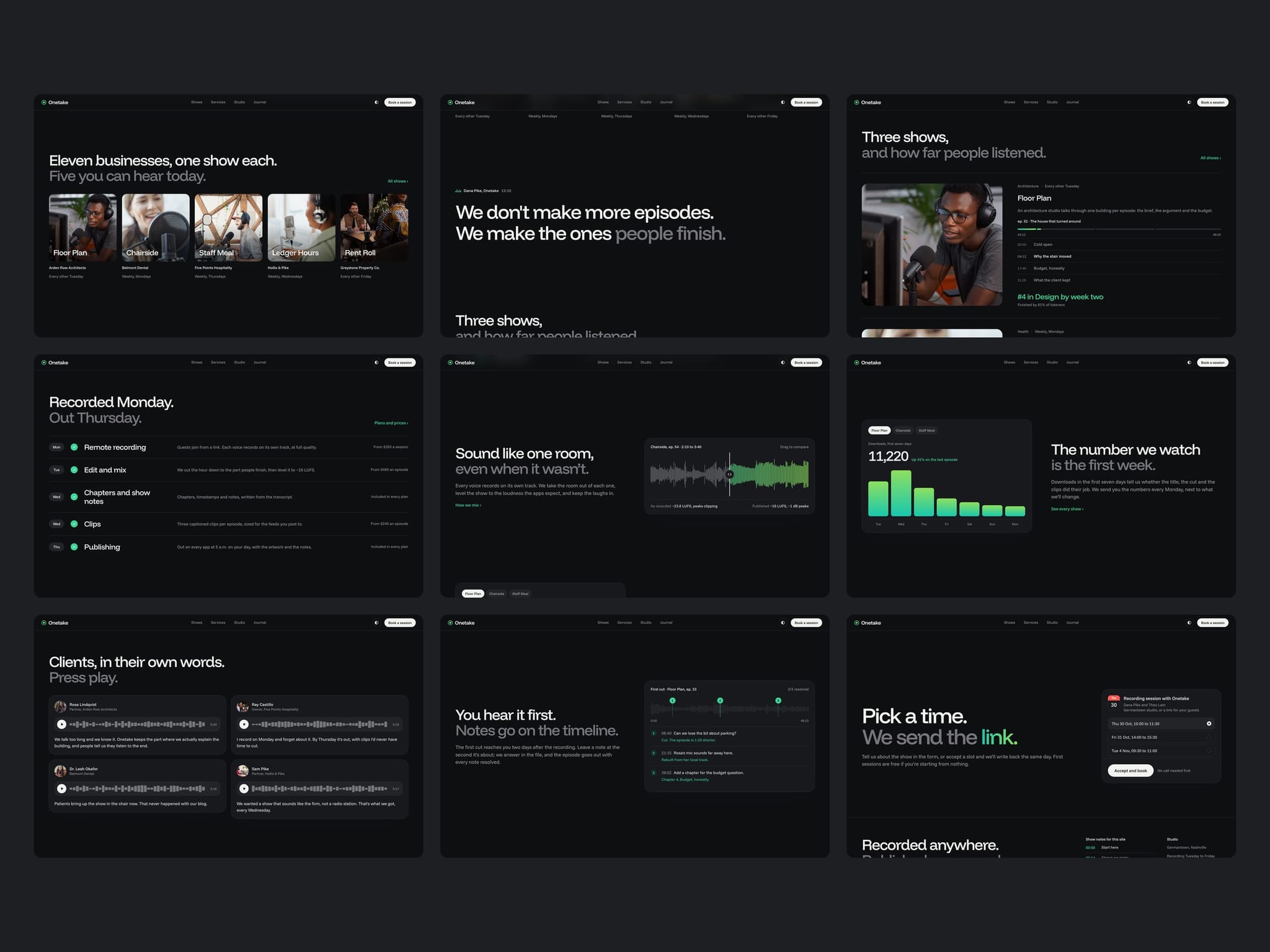Play Ray Castillo's audio clip
This screenshot has width=1270, height=952.
tap(244, 724)
